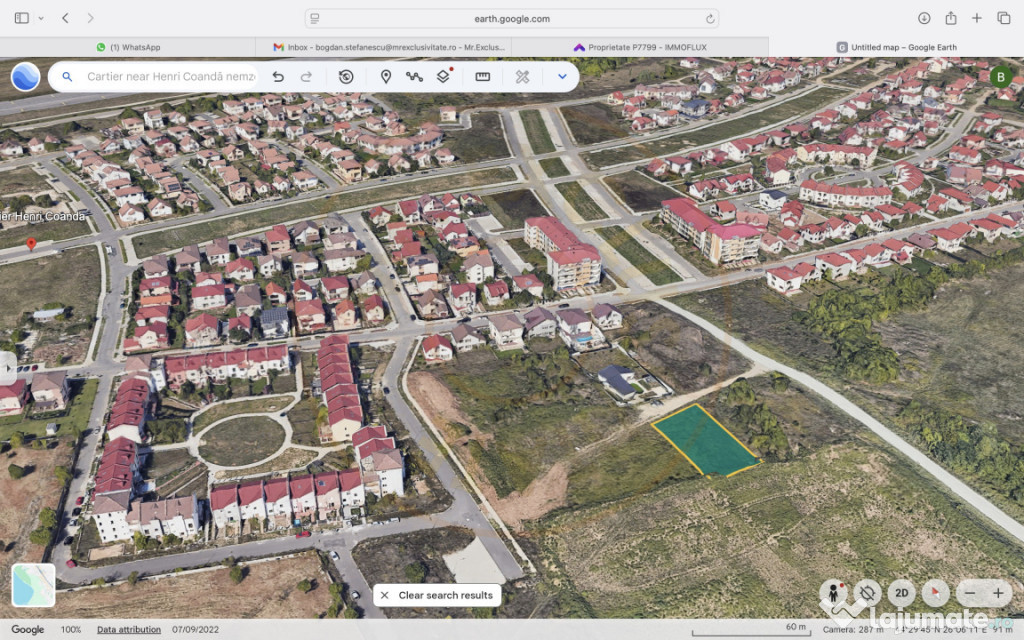Toggle the Safari sidebar button
1024x640 pixels.
point(22,18)
